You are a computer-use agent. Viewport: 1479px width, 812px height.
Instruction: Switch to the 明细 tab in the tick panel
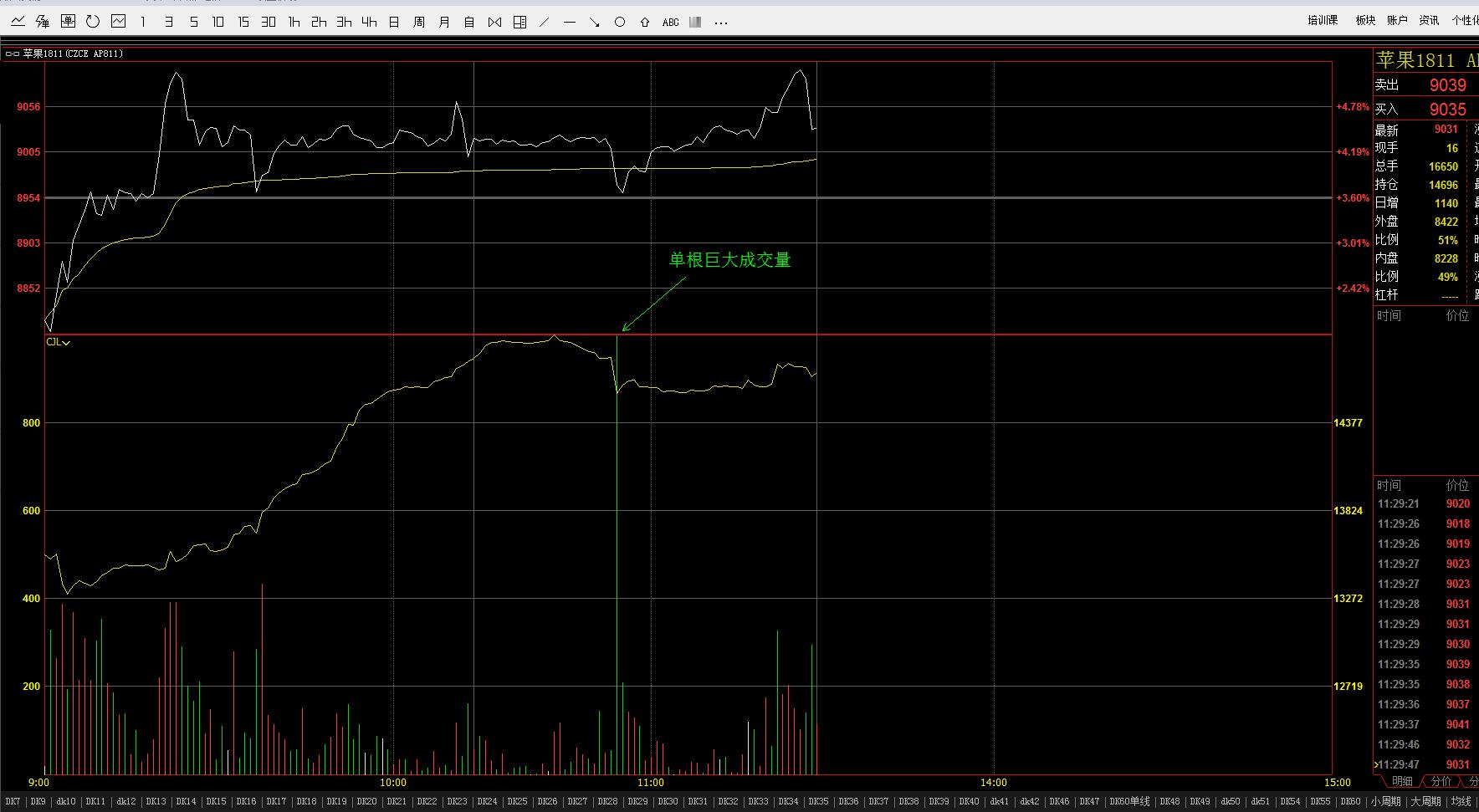pyautogui.click(x=1402, y=781)
